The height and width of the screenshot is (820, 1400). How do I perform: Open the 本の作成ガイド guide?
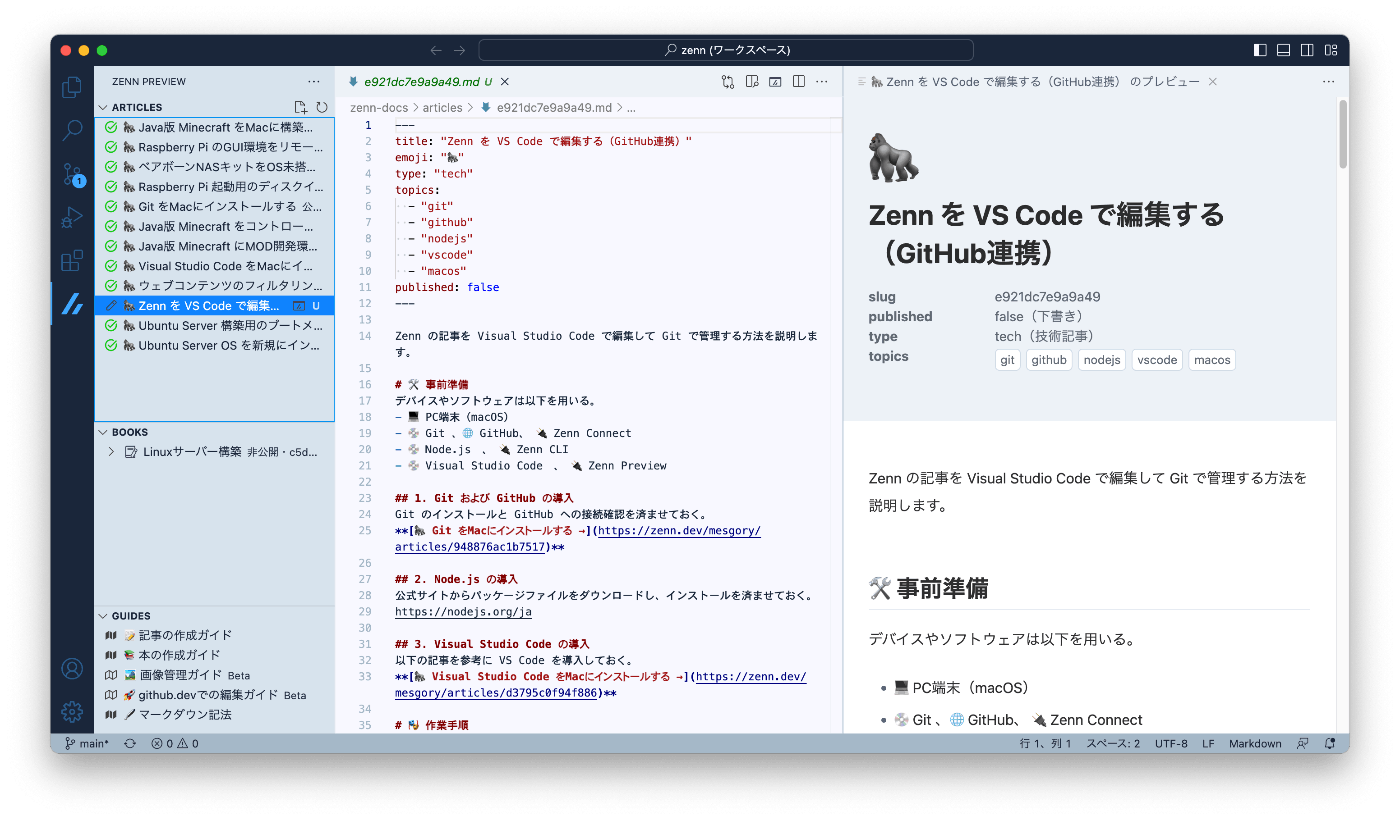[x=215, y=655]
